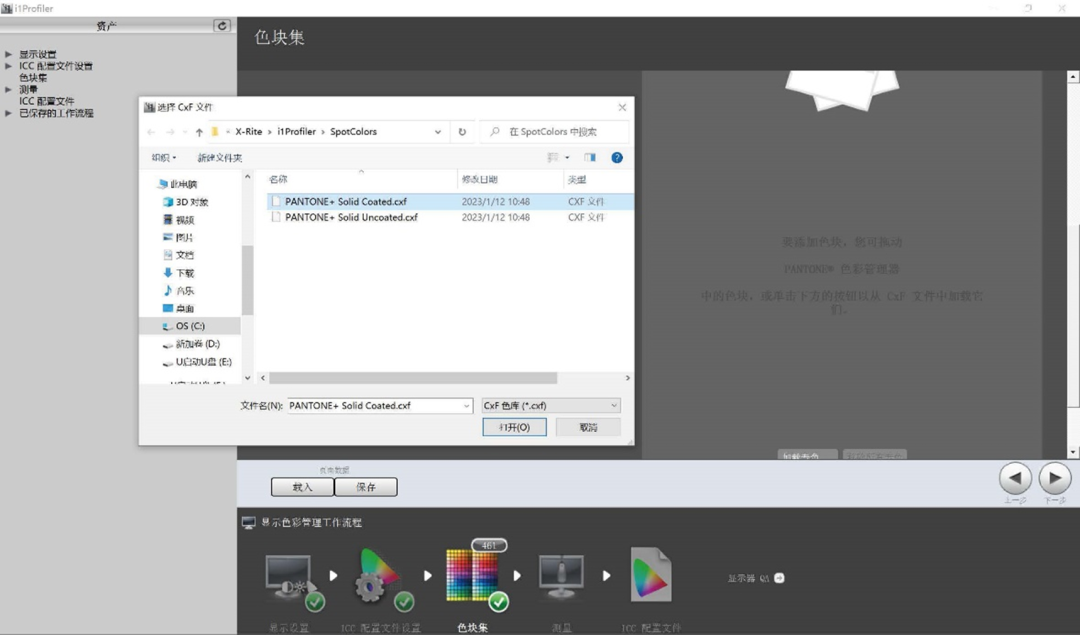This screenshot has width=1080, height=635.
Task: Click the 显示色彩管理工作流程 monitor icon
Action: click(x=249, y=523)
